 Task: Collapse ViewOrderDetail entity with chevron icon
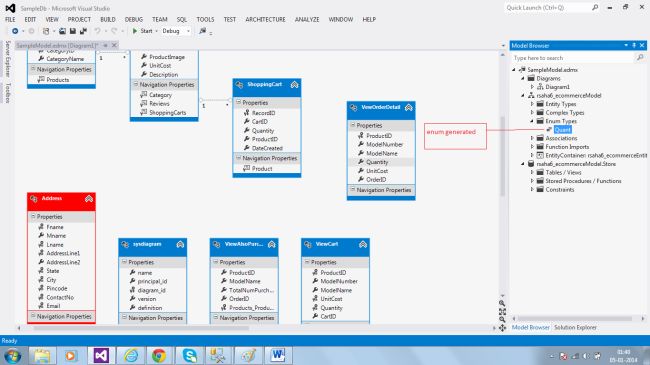(x=408, y=107)
